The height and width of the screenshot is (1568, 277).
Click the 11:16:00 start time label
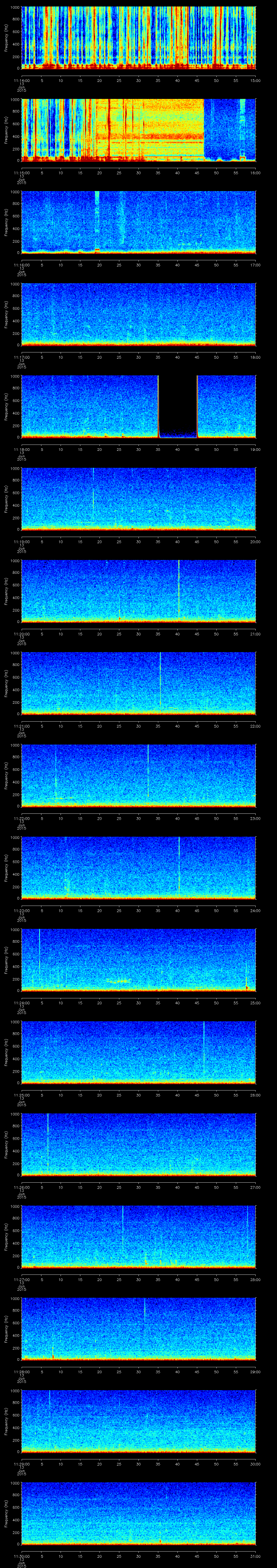pos(21,265)
